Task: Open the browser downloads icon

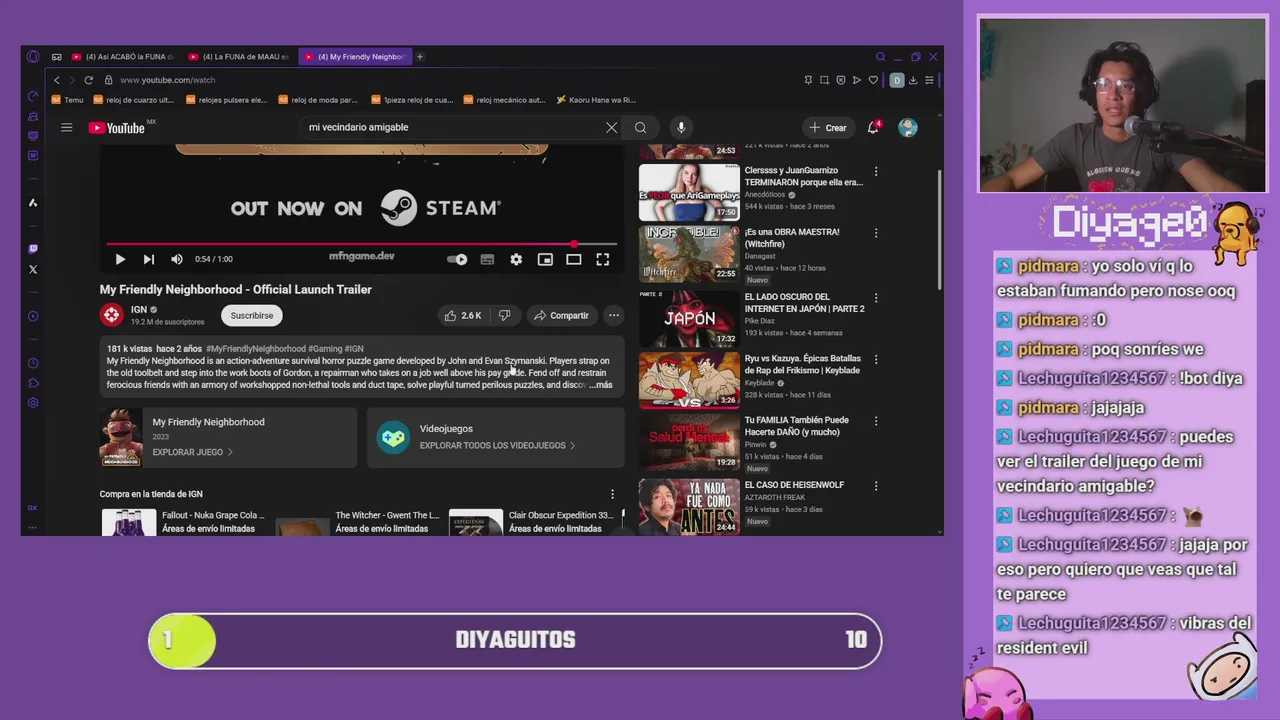Action: (913, 80)
